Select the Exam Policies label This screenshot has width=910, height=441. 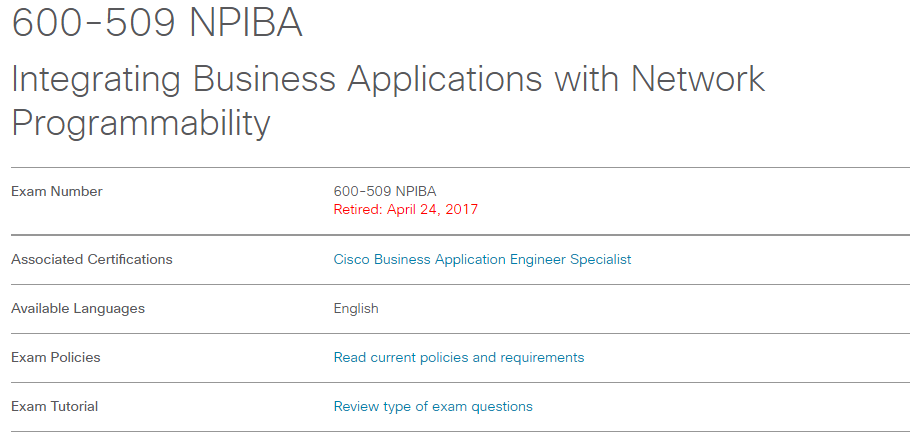[x=56, y=357]
